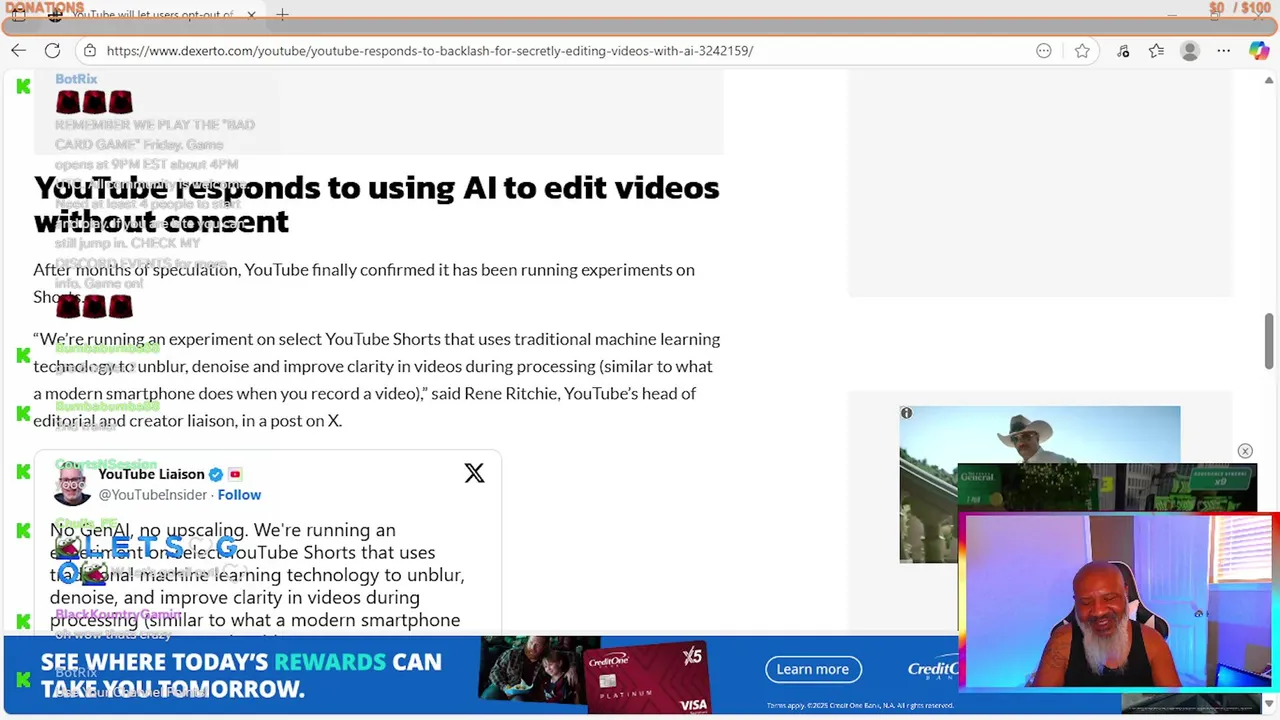Screen dimensions: 1280x720
Task: View site information lock icon
Action: pyautogui.click(x=90, y=50)
